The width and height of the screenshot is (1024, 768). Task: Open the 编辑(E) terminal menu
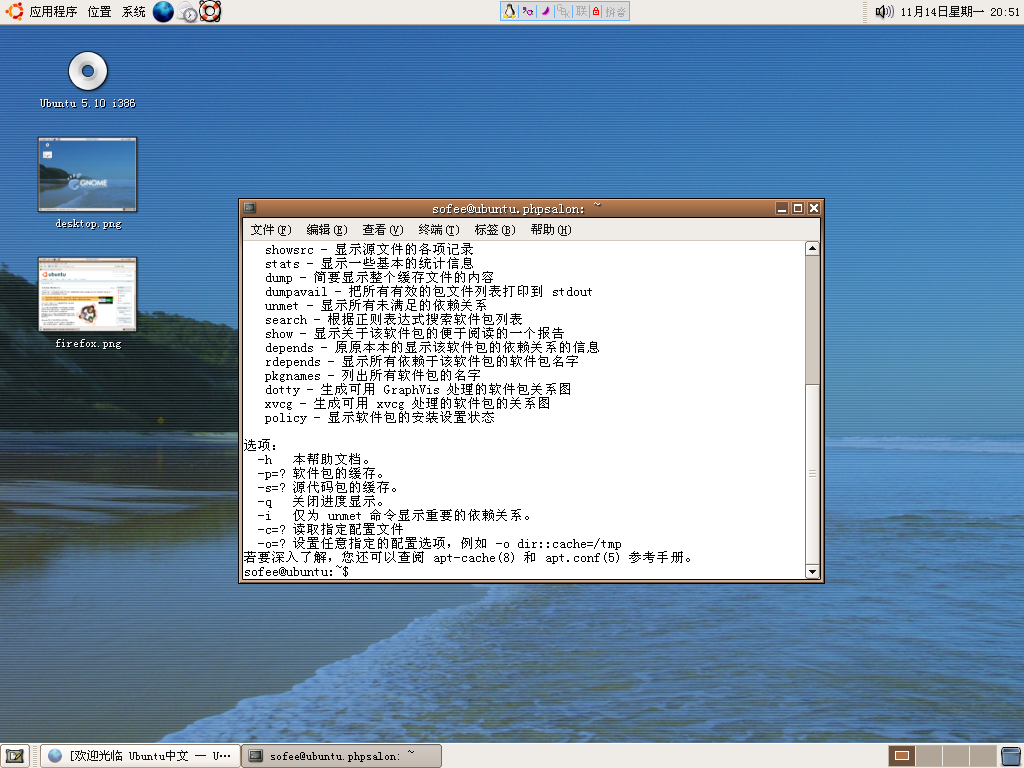[327, 230]
